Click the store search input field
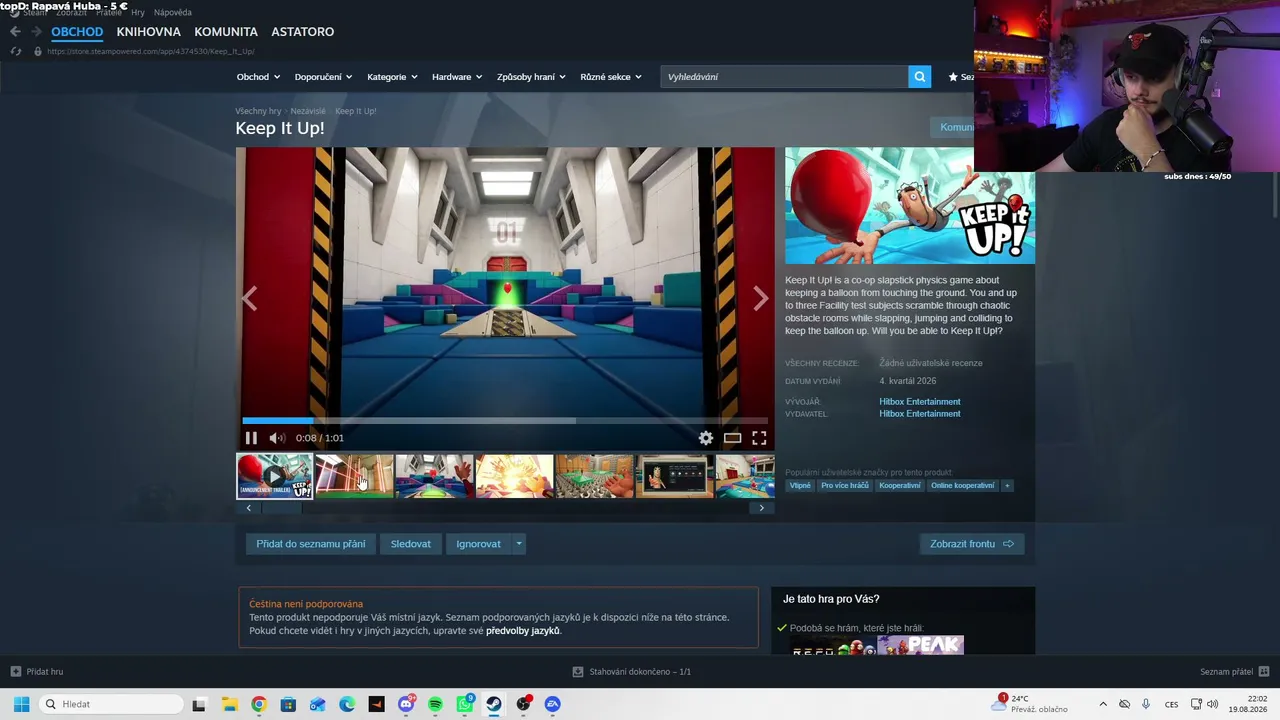 [784, 77]
